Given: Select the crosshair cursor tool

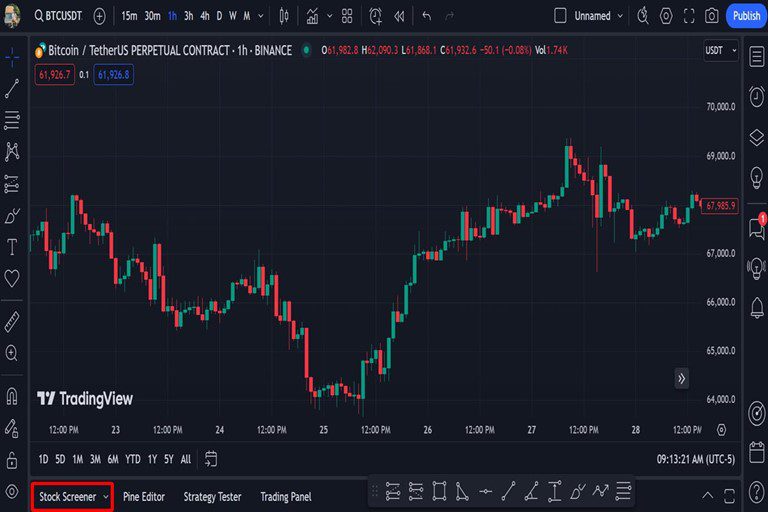Looking at the screenshot, I should click(12, 57).
